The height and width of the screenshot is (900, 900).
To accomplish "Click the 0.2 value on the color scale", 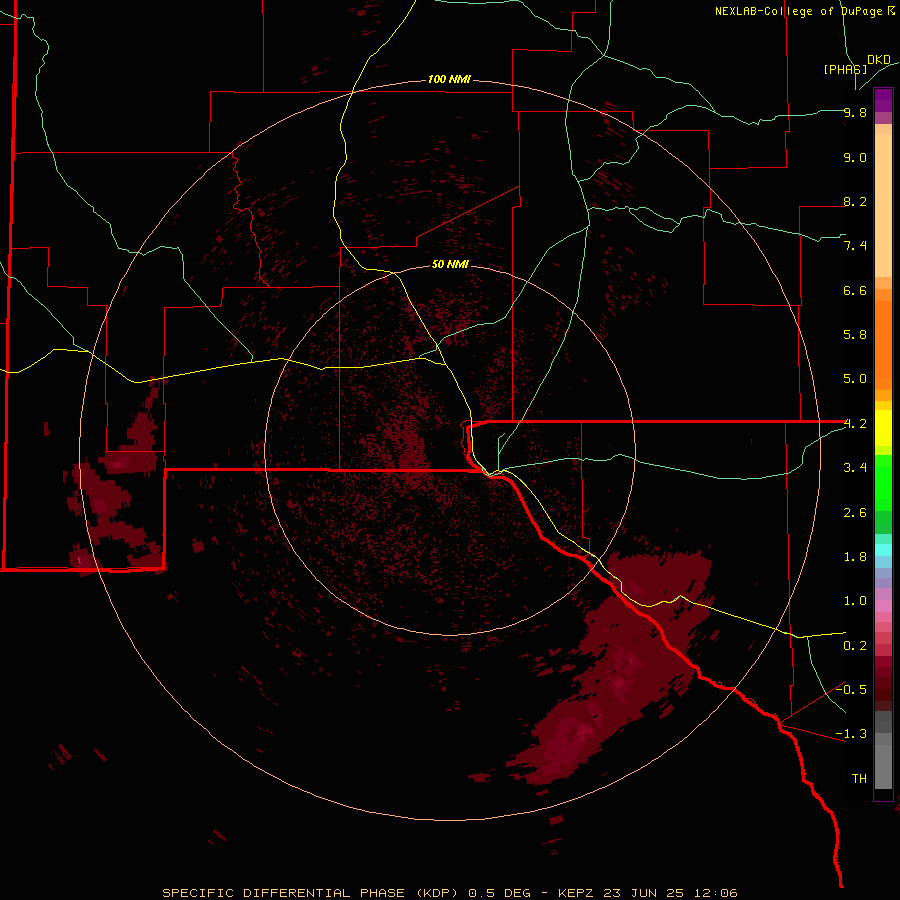I will tap(855, 646).
